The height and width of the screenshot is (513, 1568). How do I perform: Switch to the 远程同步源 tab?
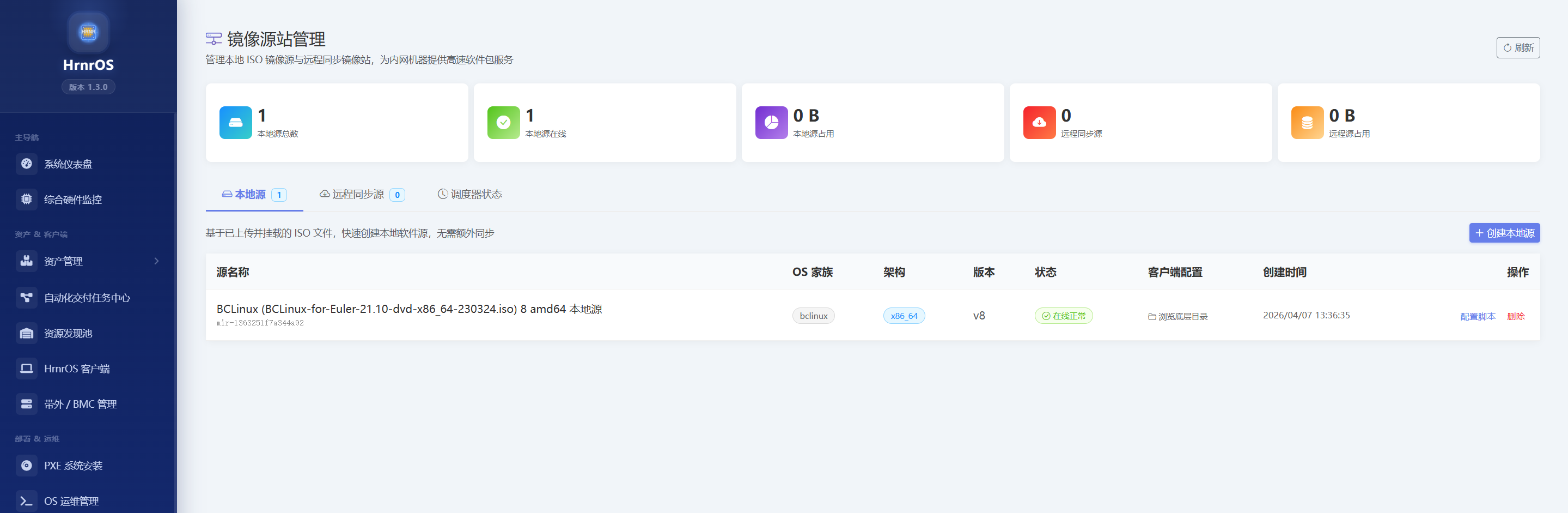[362, 195]
